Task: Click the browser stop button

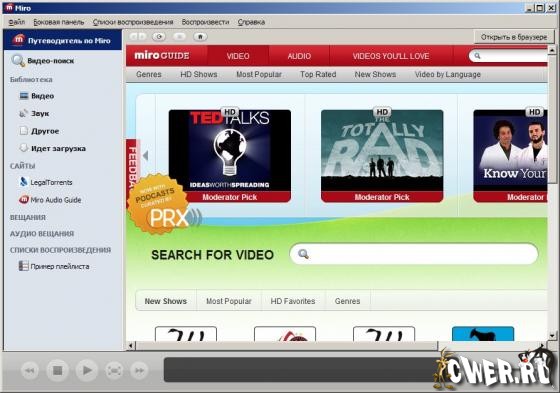Action: [180, 36]
